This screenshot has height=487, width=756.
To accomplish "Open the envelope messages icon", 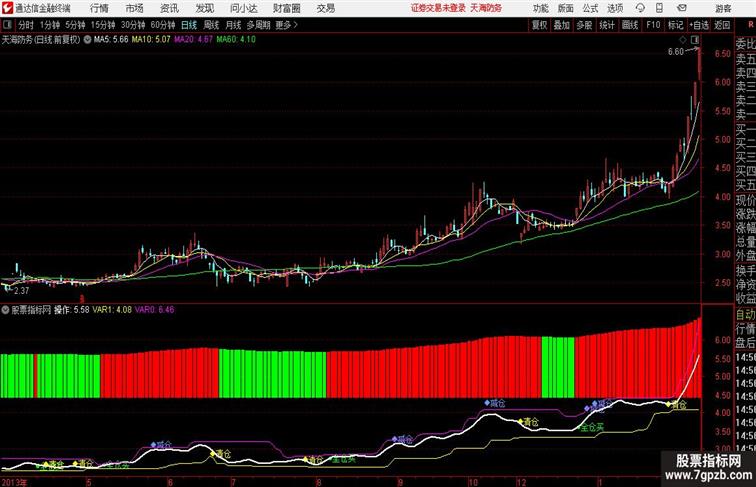I will (682, 8).
